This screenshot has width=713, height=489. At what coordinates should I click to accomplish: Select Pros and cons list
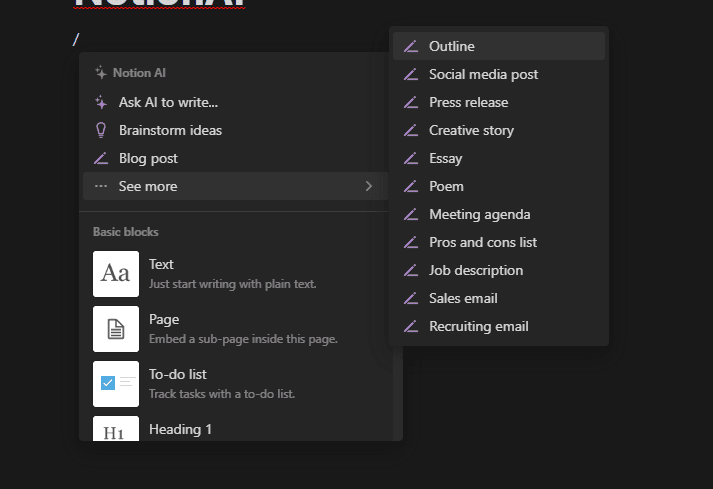pyautogui.click(x=499, y=242)
